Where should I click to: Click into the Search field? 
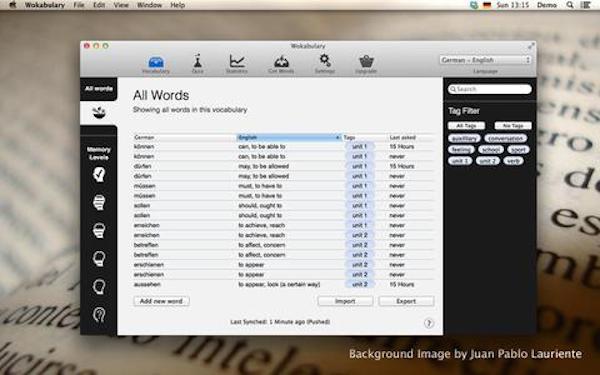(x=490, y=89)
